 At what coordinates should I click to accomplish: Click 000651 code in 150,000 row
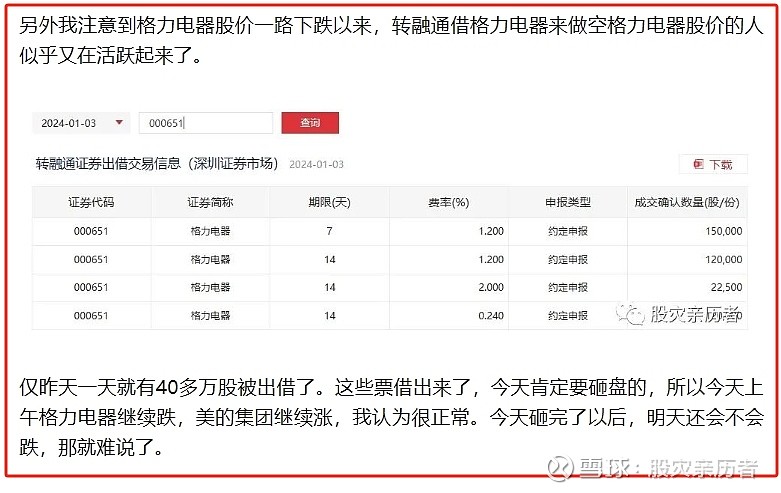click(91, 231)
